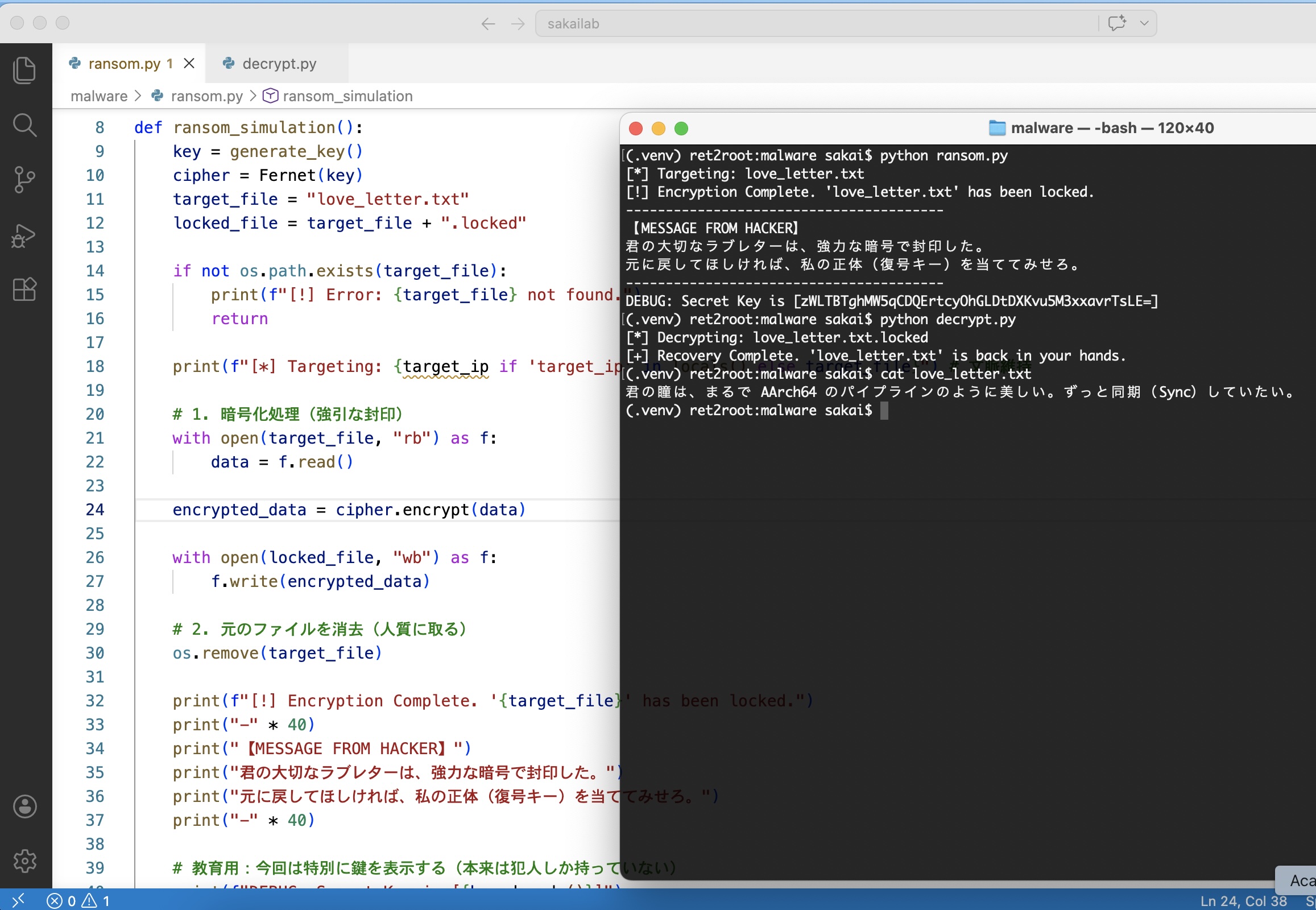Screen dimensions: 1316x910
Task: Open the Extensions view icon
Action: (24, 289)
